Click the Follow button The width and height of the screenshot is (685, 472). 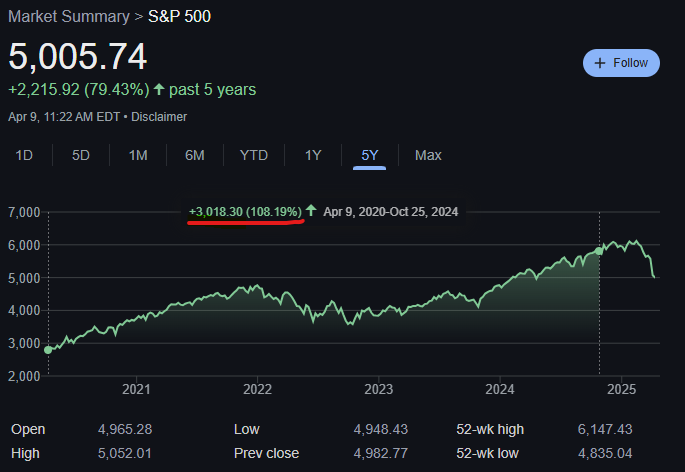[x=621, y=63]
